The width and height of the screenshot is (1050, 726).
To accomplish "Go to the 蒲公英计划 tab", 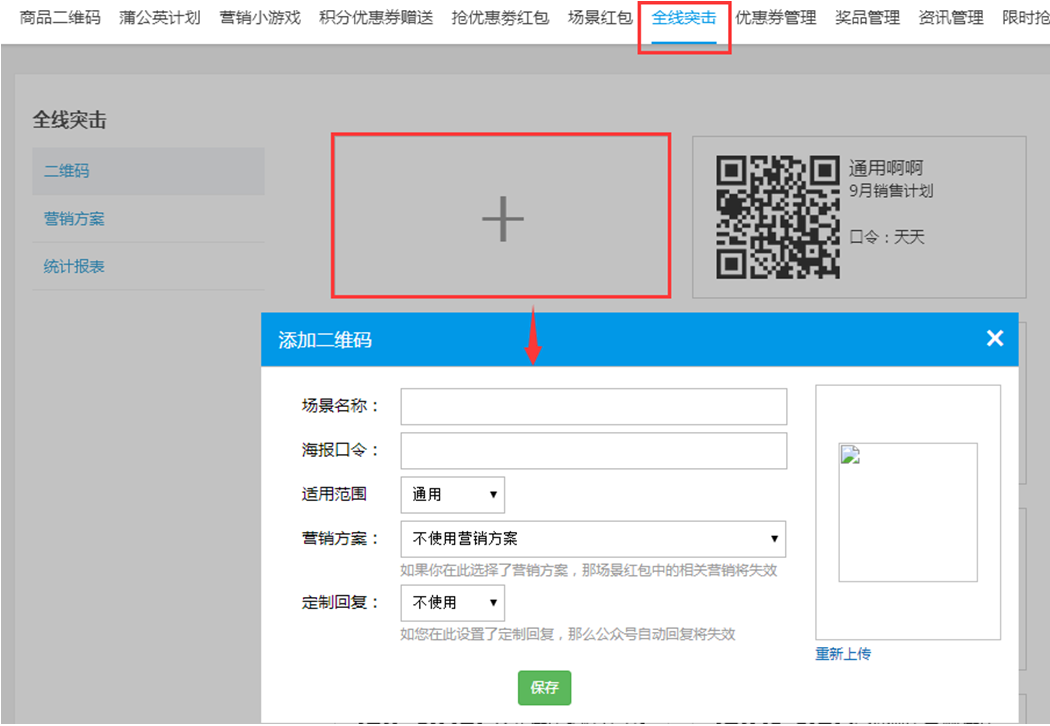I will click(159, 18).
